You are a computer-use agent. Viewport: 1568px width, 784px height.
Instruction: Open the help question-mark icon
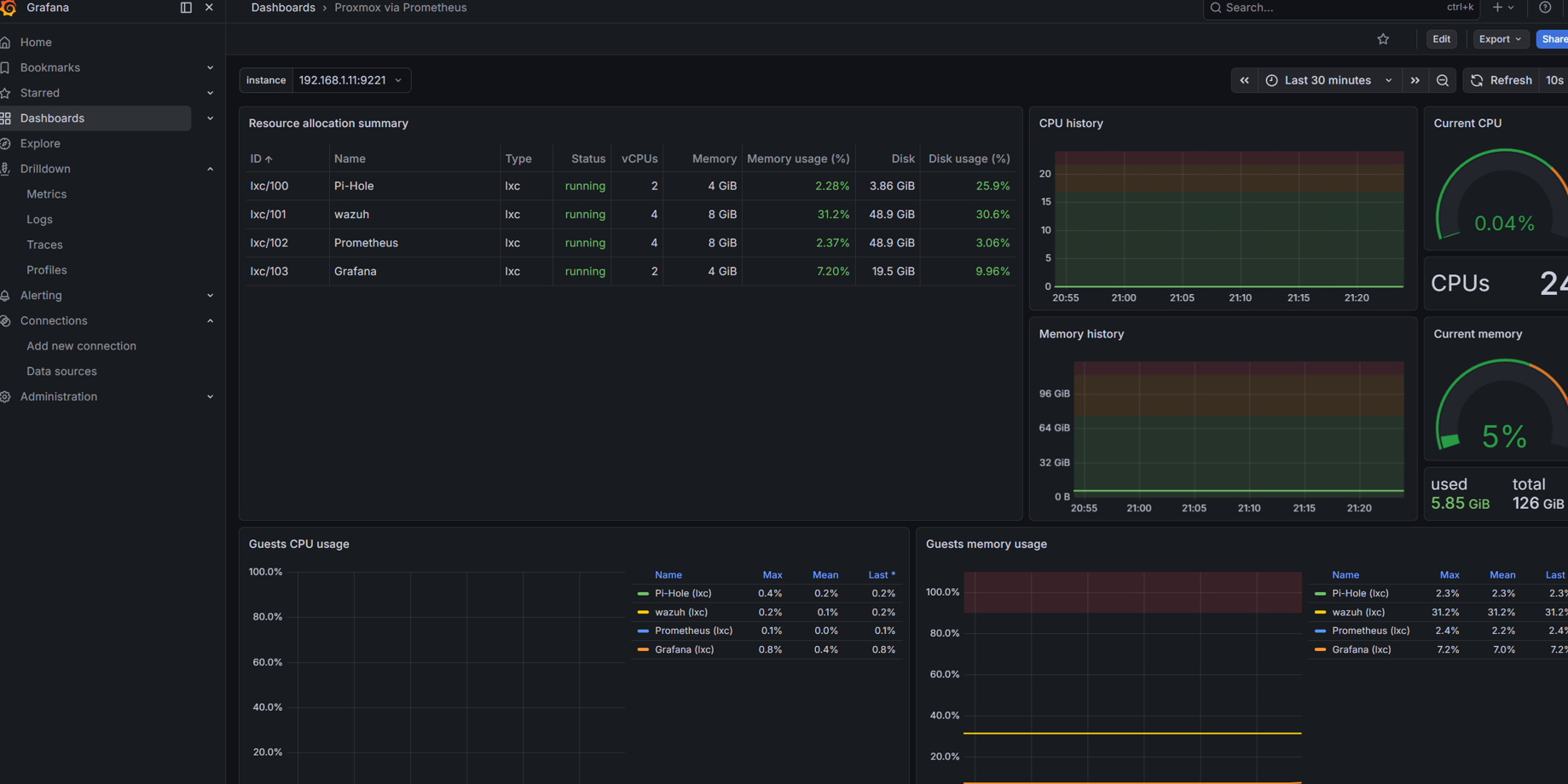tap(1544, 8)
